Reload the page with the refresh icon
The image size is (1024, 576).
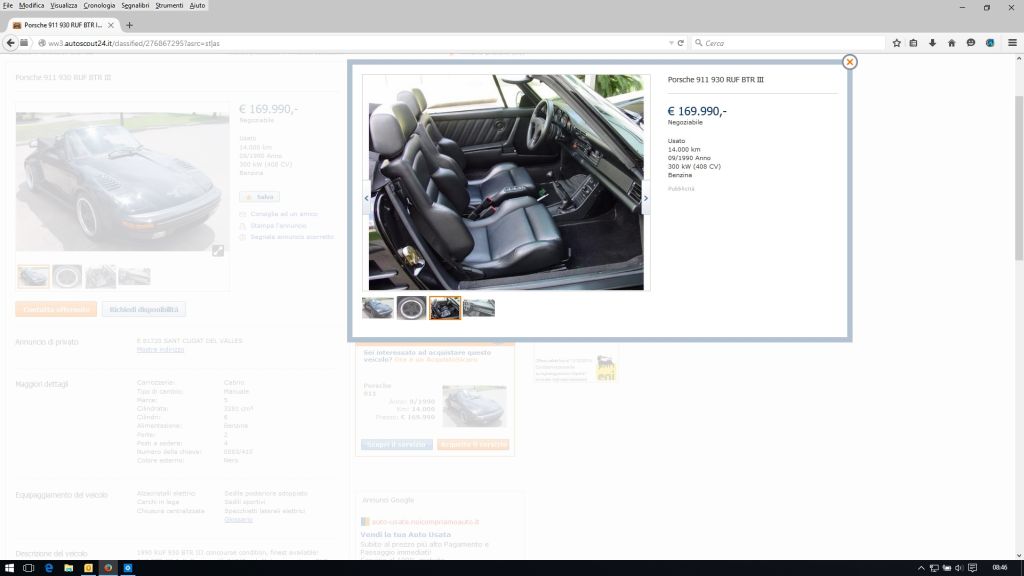coord(680,43)
